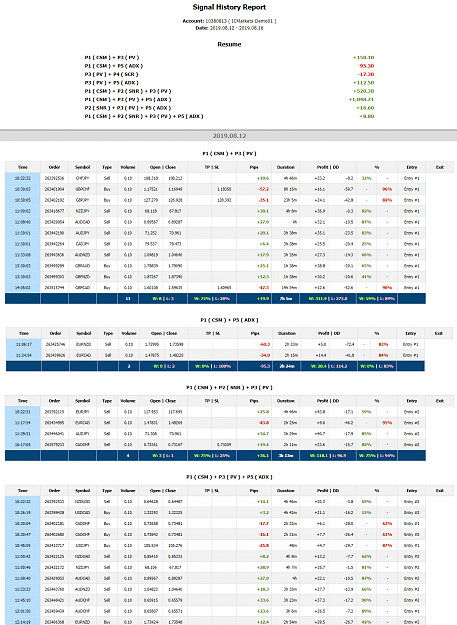Click the +6.4 pips value

[264, 244]
